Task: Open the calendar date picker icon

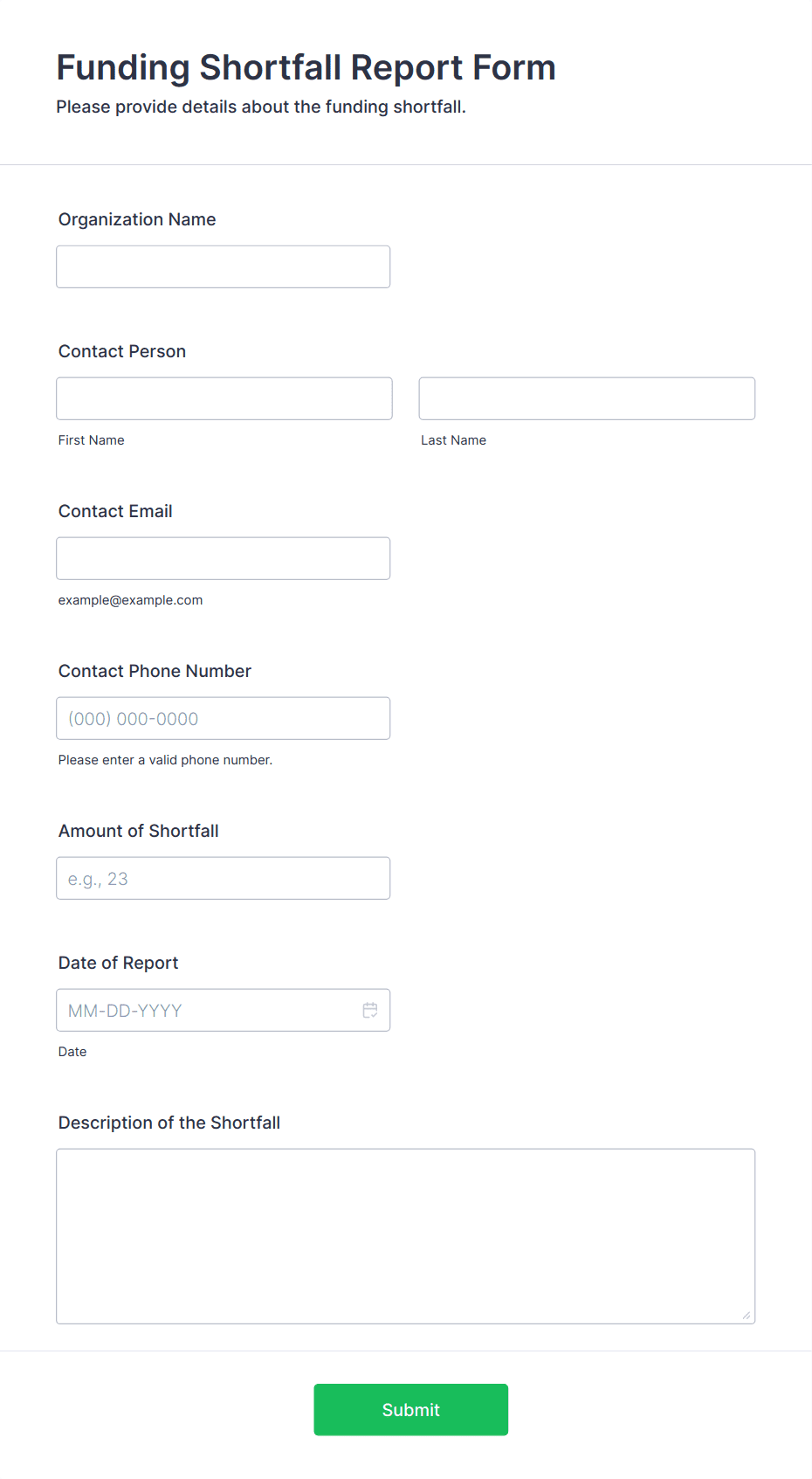Action: point(370,1010)
